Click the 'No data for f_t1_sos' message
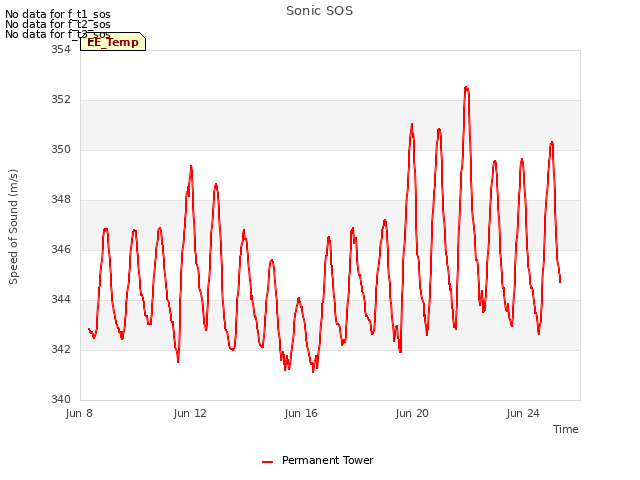Viewport: 640px width, 480px height. [58, 14]
